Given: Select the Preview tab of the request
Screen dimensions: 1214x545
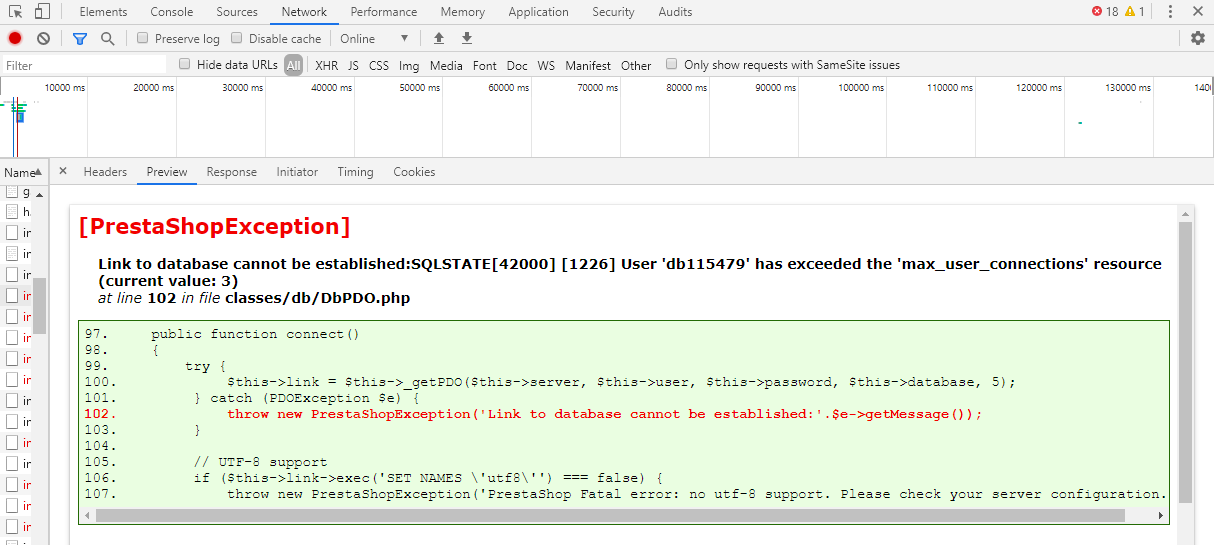Looking at the screenshot, I should 167,172.
